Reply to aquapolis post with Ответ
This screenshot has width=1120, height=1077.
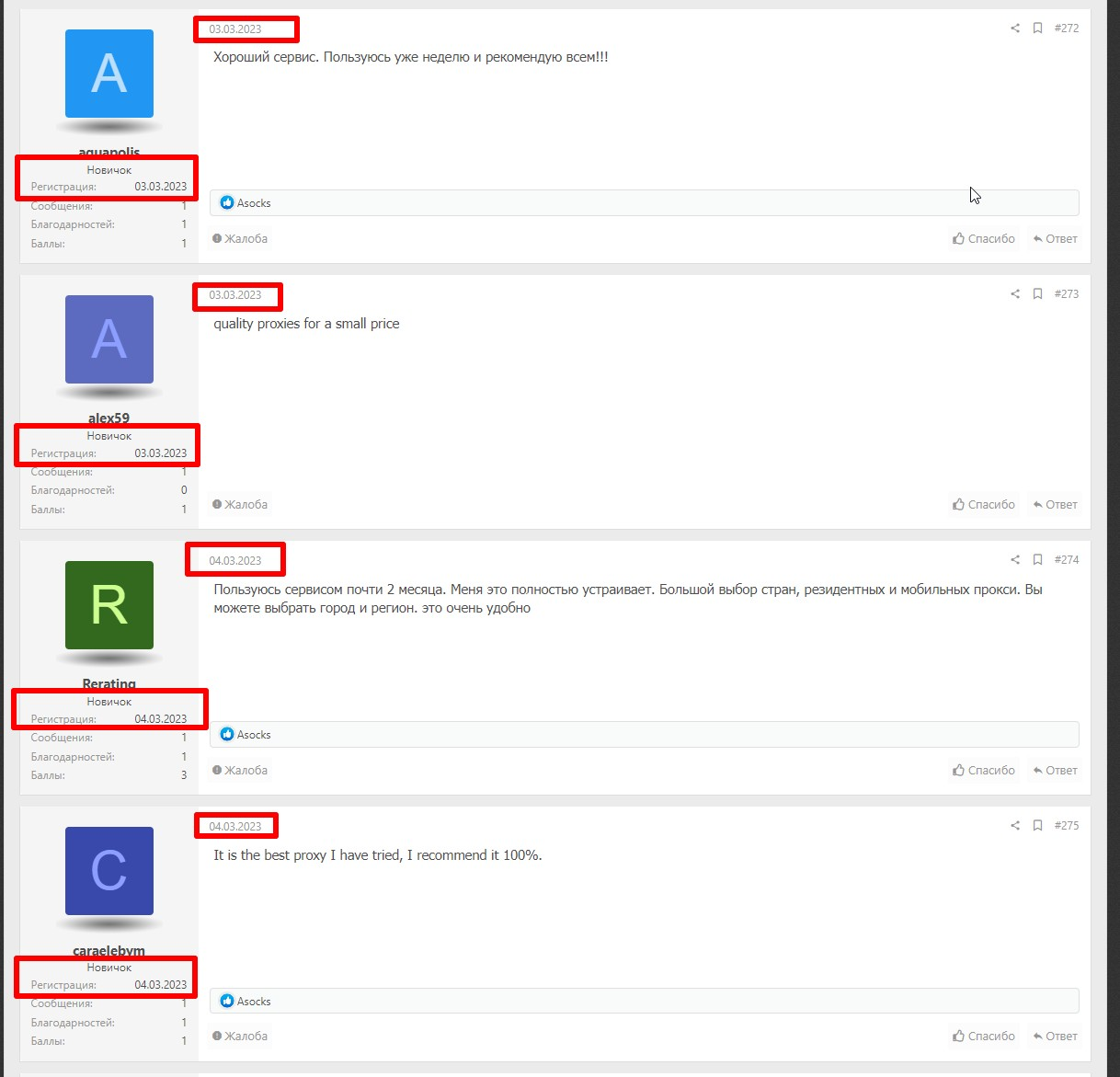[x=1055, y=239]
